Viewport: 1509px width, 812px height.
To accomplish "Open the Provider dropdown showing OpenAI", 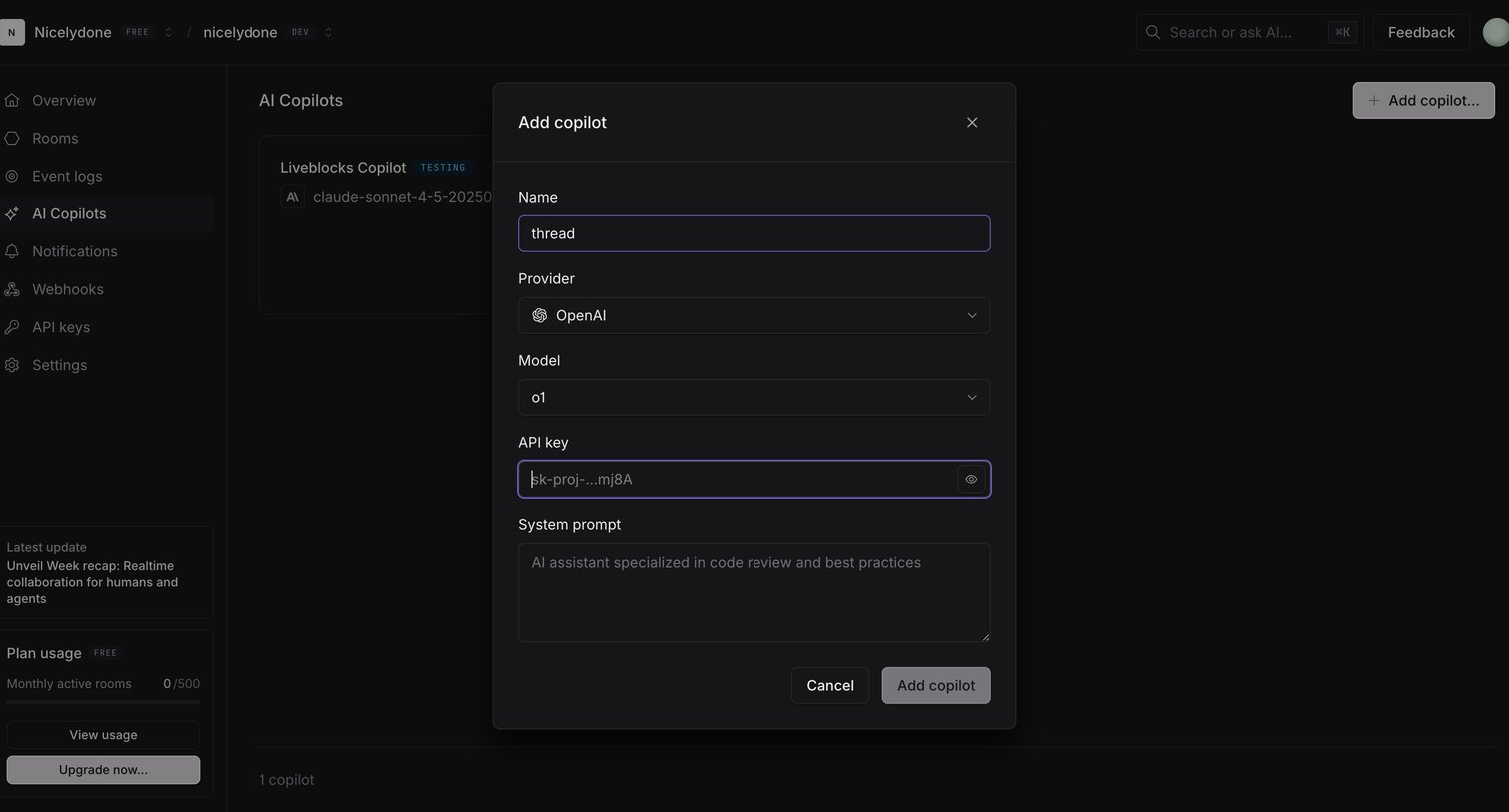I will (754, 315).
